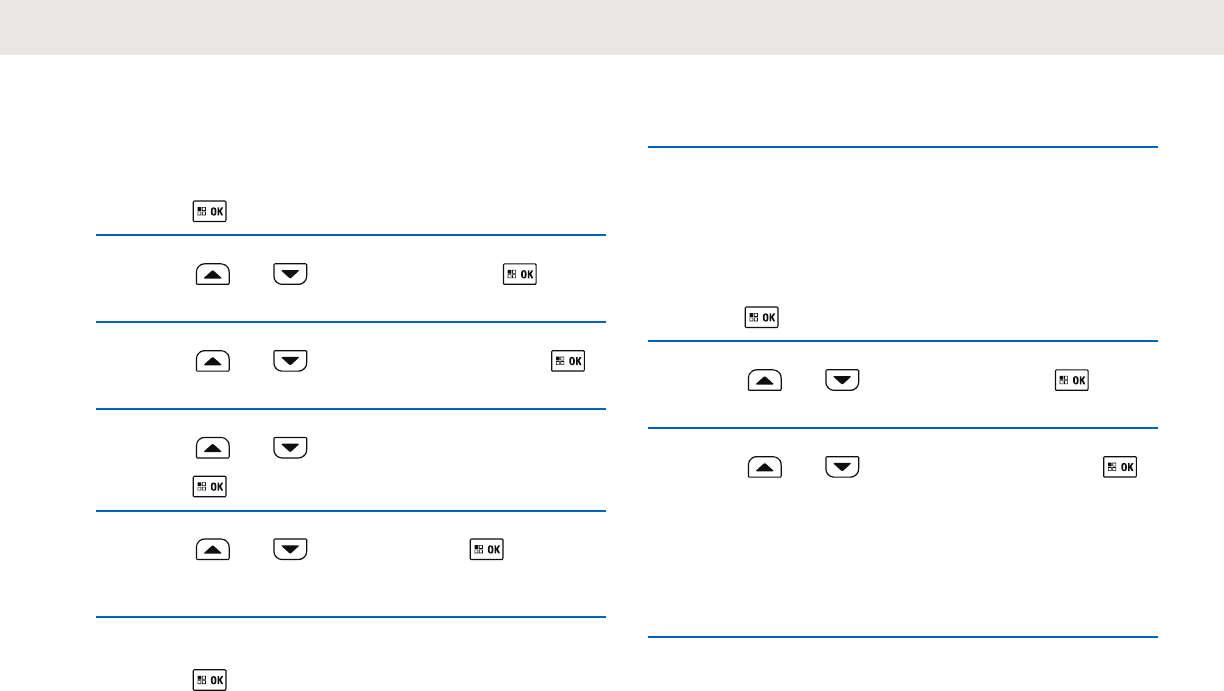Viewport: 1224px width, 691px height.
Task: Click OK icon in left column's fourth arrow row
Action: click(x=489, y=548)
